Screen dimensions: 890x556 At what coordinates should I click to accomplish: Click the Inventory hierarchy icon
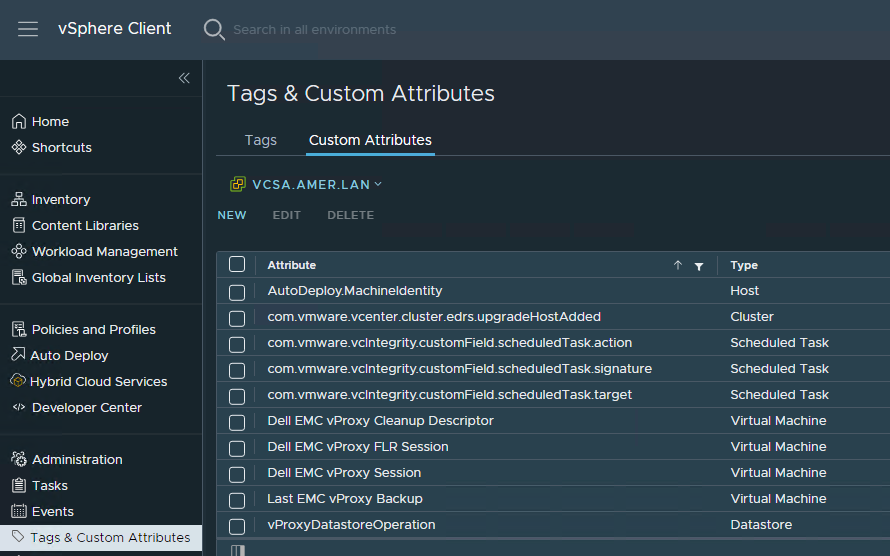[x=19, y=199]
